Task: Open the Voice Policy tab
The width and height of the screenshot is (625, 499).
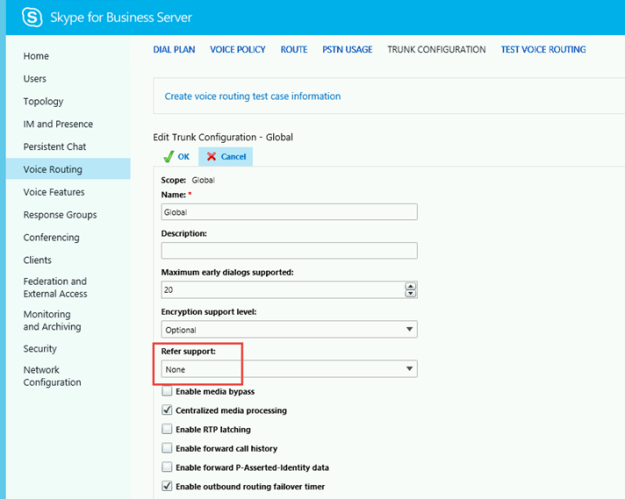Action: click(x=237, y=49)
